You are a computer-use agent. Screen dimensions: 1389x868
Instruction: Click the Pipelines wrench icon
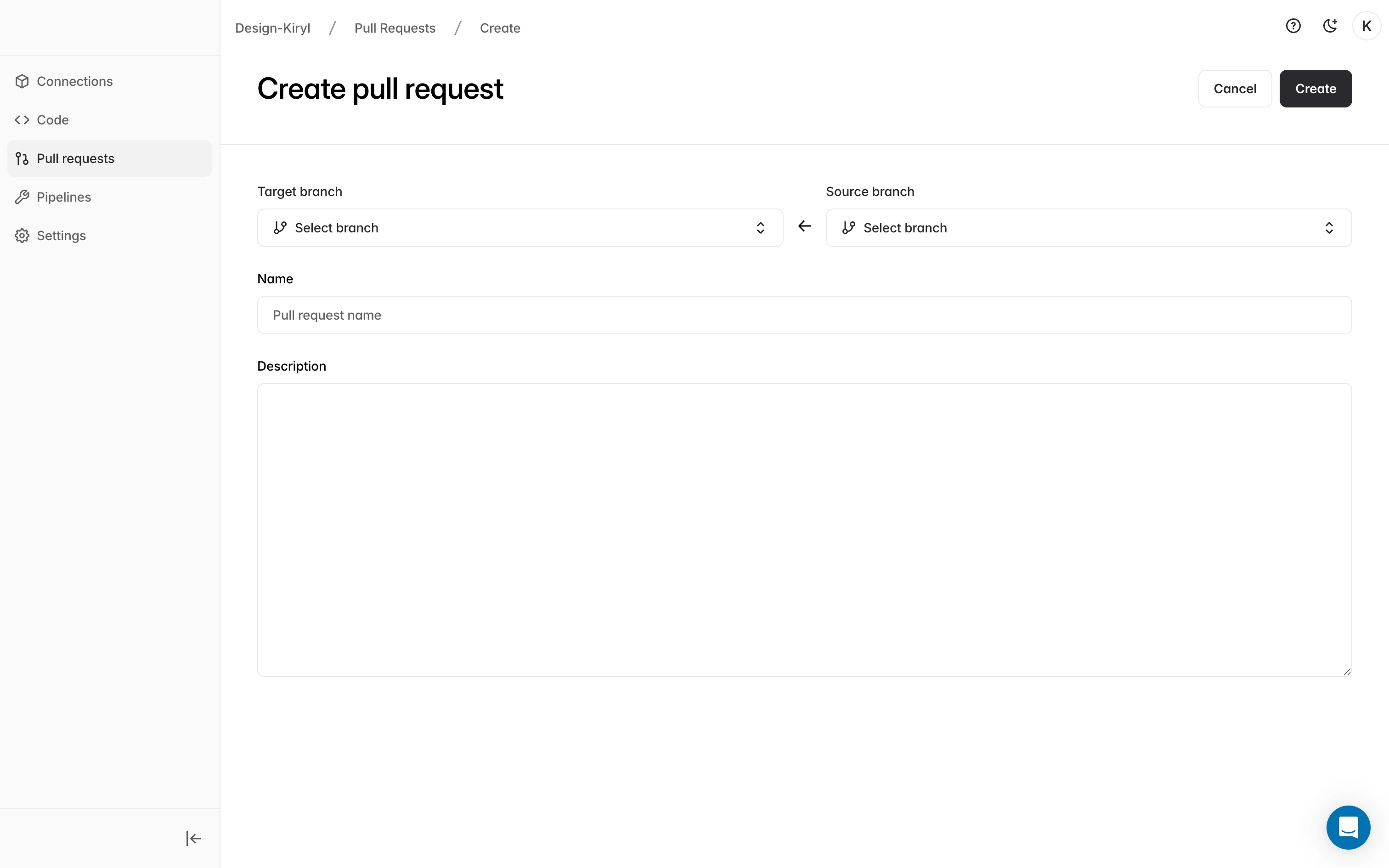coord(22,197)
